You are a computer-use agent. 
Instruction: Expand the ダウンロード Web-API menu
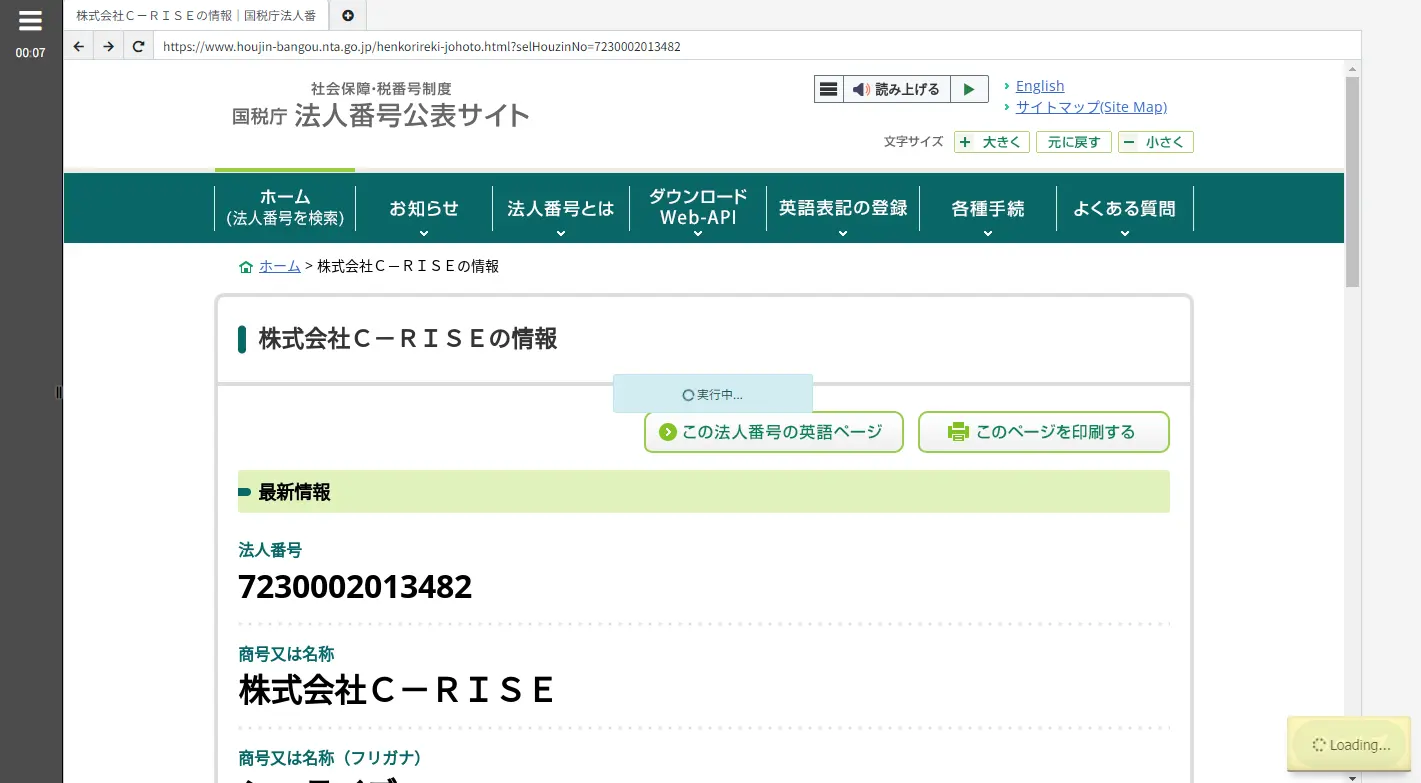[697, 209]
